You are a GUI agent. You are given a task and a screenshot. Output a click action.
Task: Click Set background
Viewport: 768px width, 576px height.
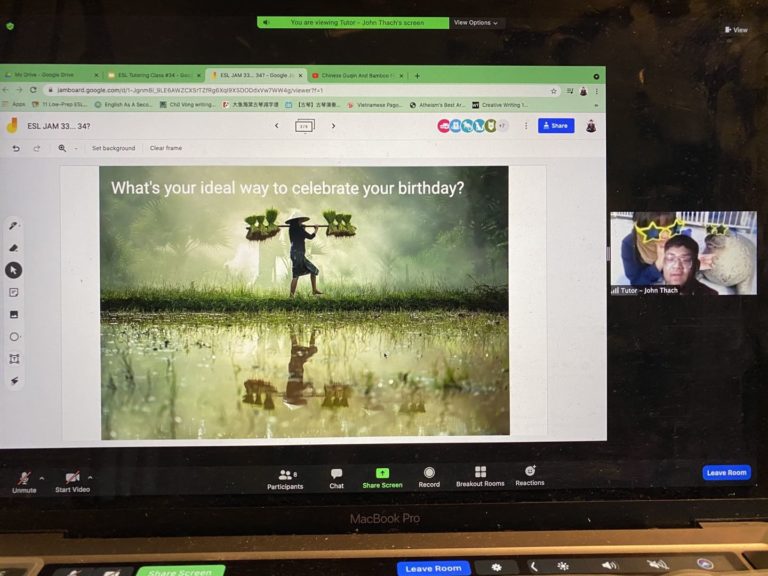coord(113,148)
